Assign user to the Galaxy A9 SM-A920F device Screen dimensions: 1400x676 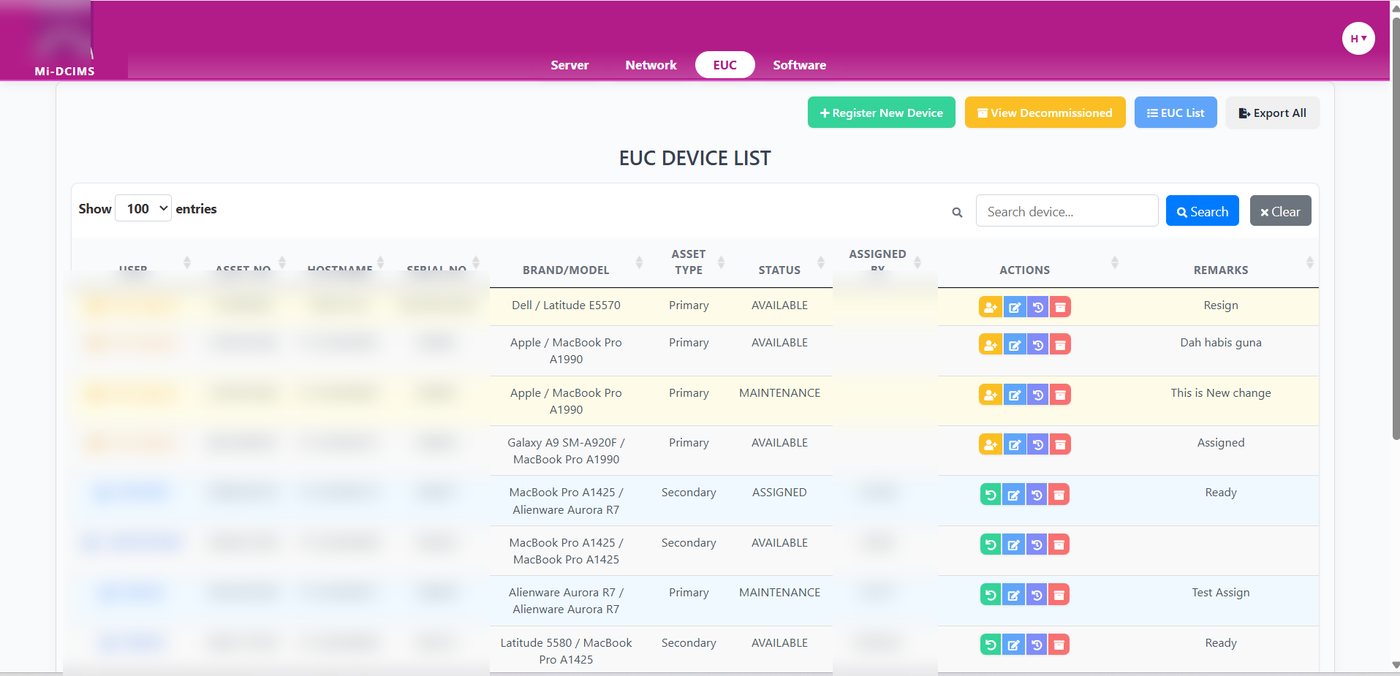pyautogui.click(x=990, y=444)
